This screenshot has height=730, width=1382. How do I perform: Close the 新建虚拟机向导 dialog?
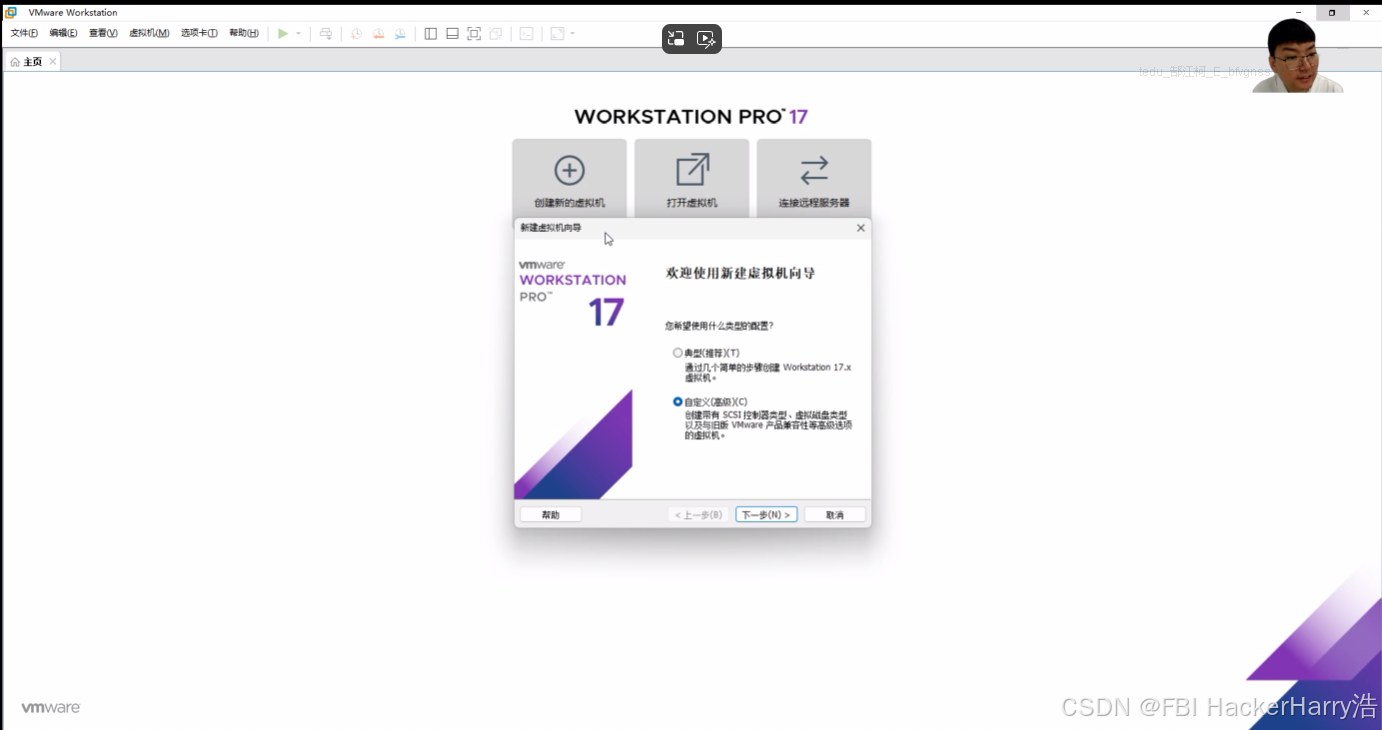pyautogui.click(x=861, y=228)
